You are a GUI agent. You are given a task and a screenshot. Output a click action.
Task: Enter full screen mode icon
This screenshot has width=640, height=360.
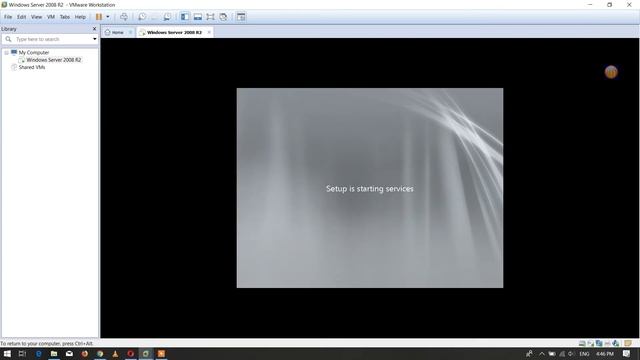(210, 17)
